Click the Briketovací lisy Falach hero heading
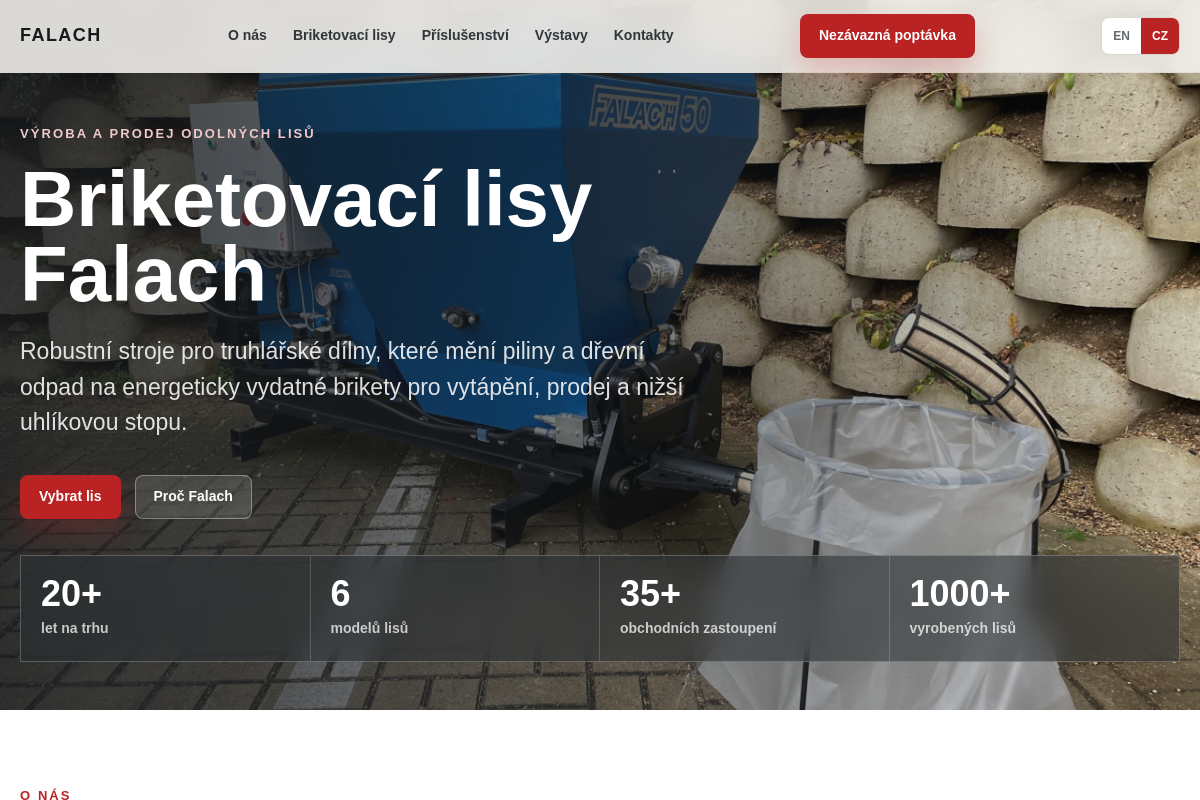1200x800 pixels. point(306,236)
